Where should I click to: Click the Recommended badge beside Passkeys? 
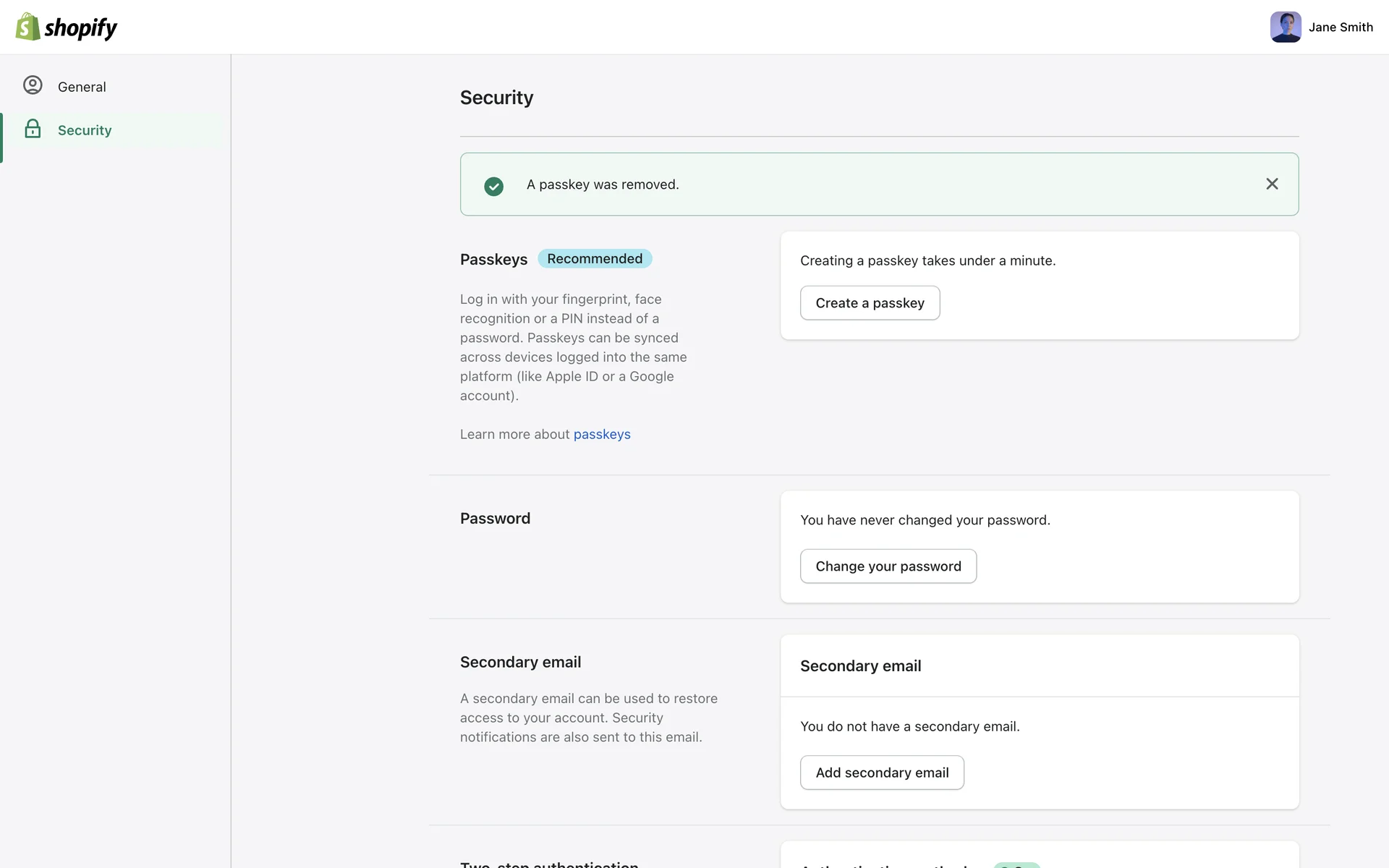[x=594, y=258]
